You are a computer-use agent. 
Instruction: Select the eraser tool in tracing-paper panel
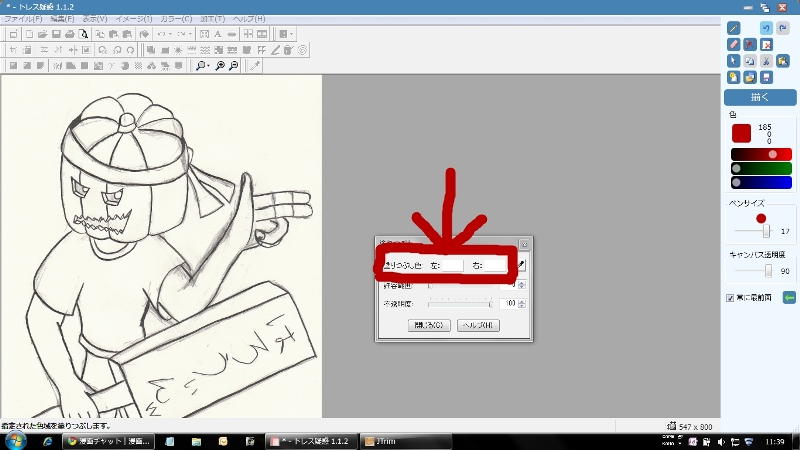pyautogui.click(x=733, y=44)
